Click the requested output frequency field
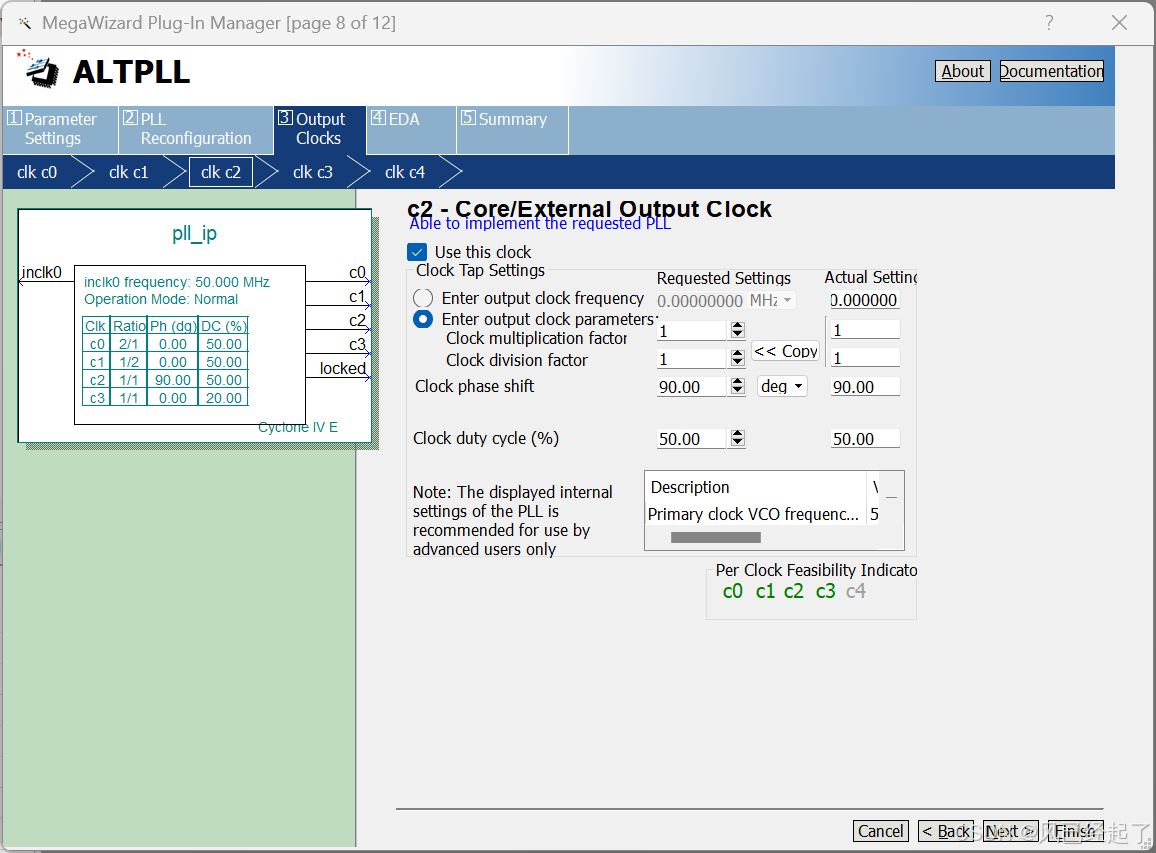The width and height of the screenshot is (1156, 853). point(700,301)
